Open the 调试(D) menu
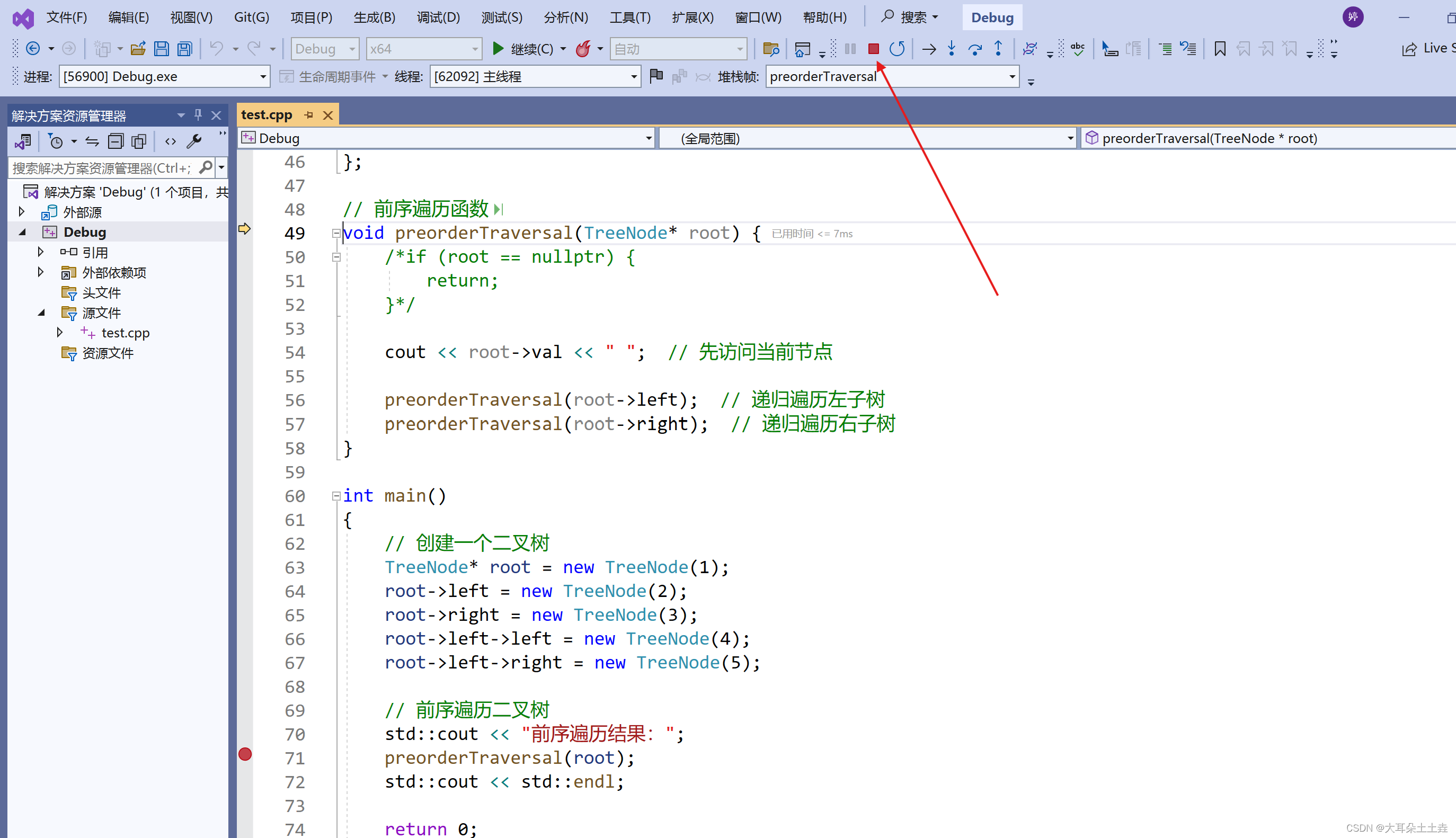Viewport: 1456px width, 838px height. (439, 17)
